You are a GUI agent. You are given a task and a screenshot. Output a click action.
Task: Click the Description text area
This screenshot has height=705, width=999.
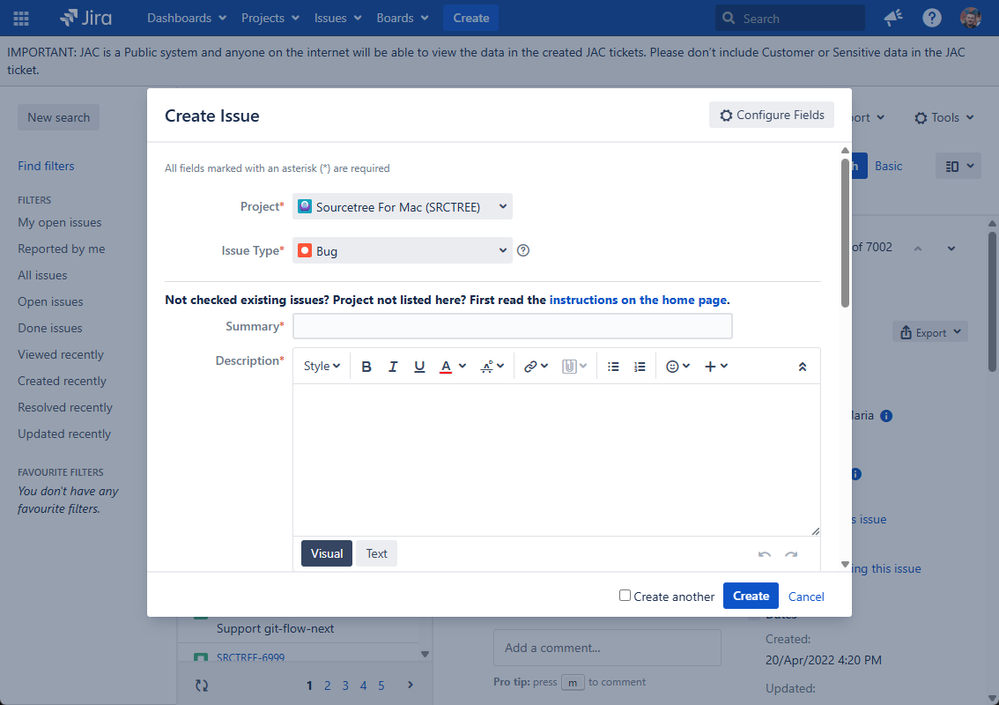click(556, 460)
